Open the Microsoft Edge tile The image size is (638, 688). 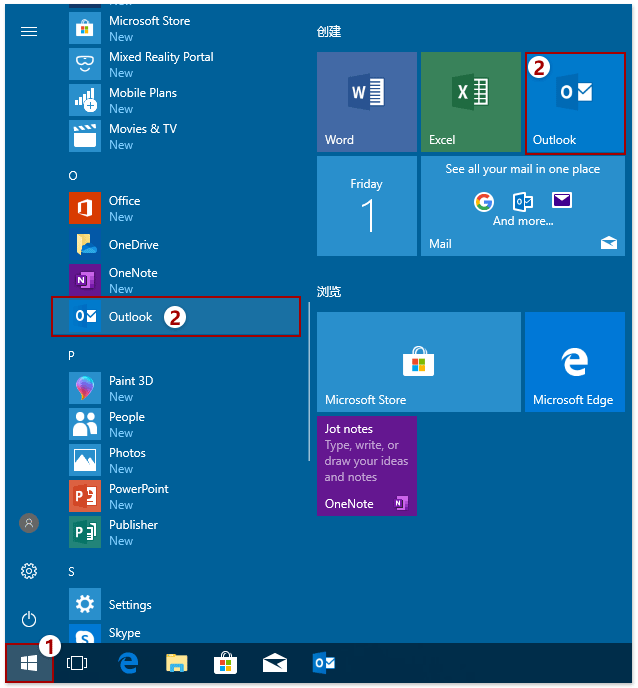pyautogui.click(x=574, y=362)
